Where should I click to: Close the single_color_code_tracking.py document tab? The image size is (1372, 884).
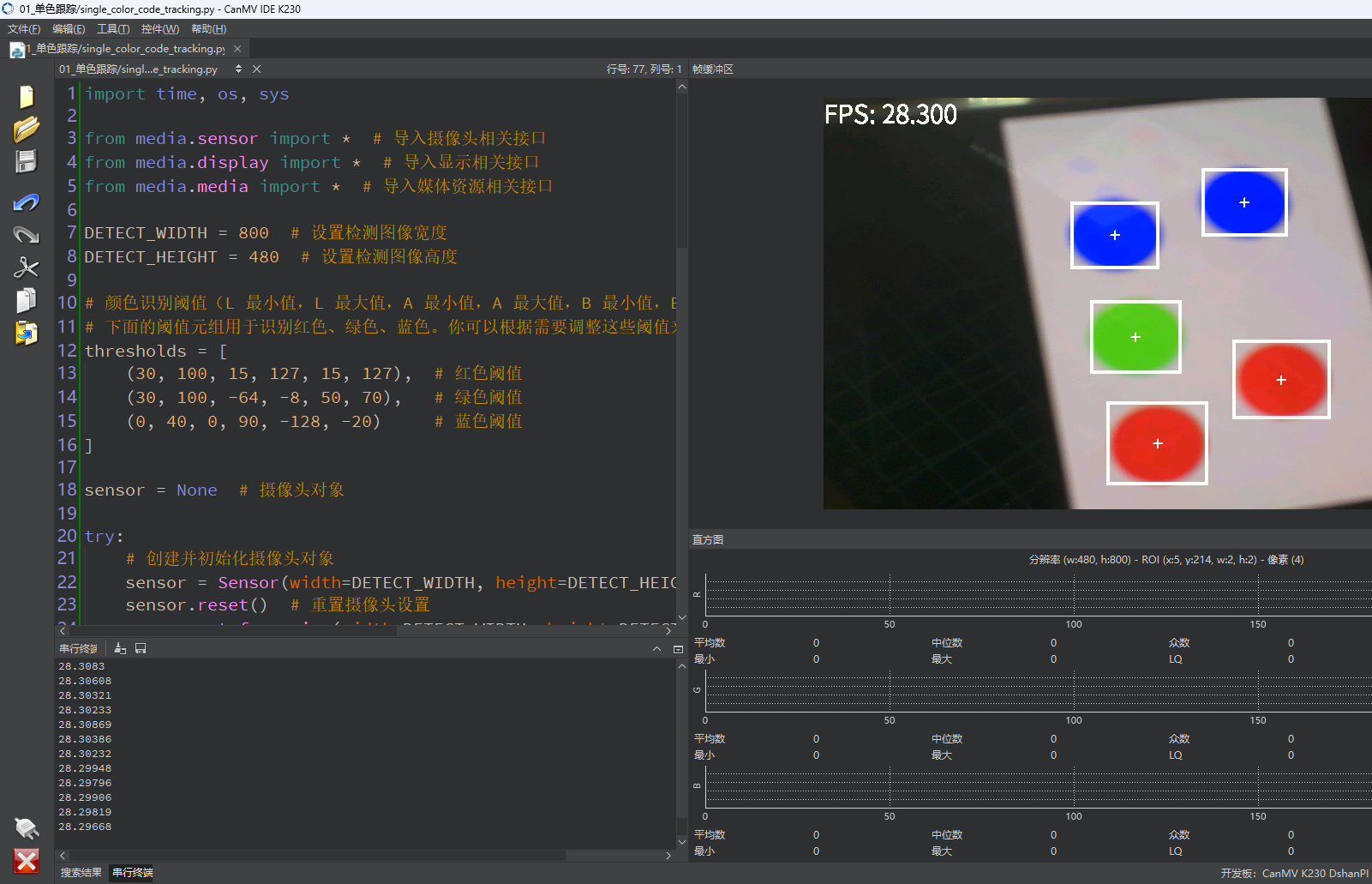click(237, 49)
